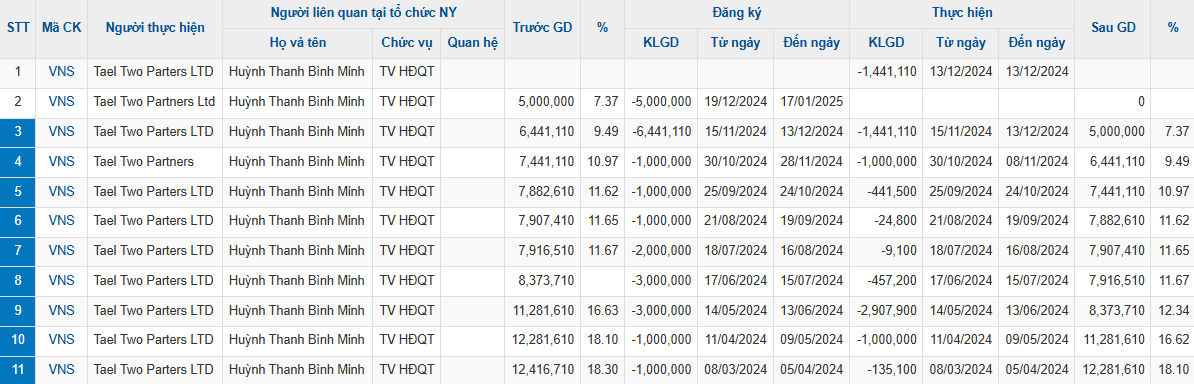This screenshot has height=384, width=1194.
Task: Click the -2,907,900 executed volume cell
Action: pos(887,310)
